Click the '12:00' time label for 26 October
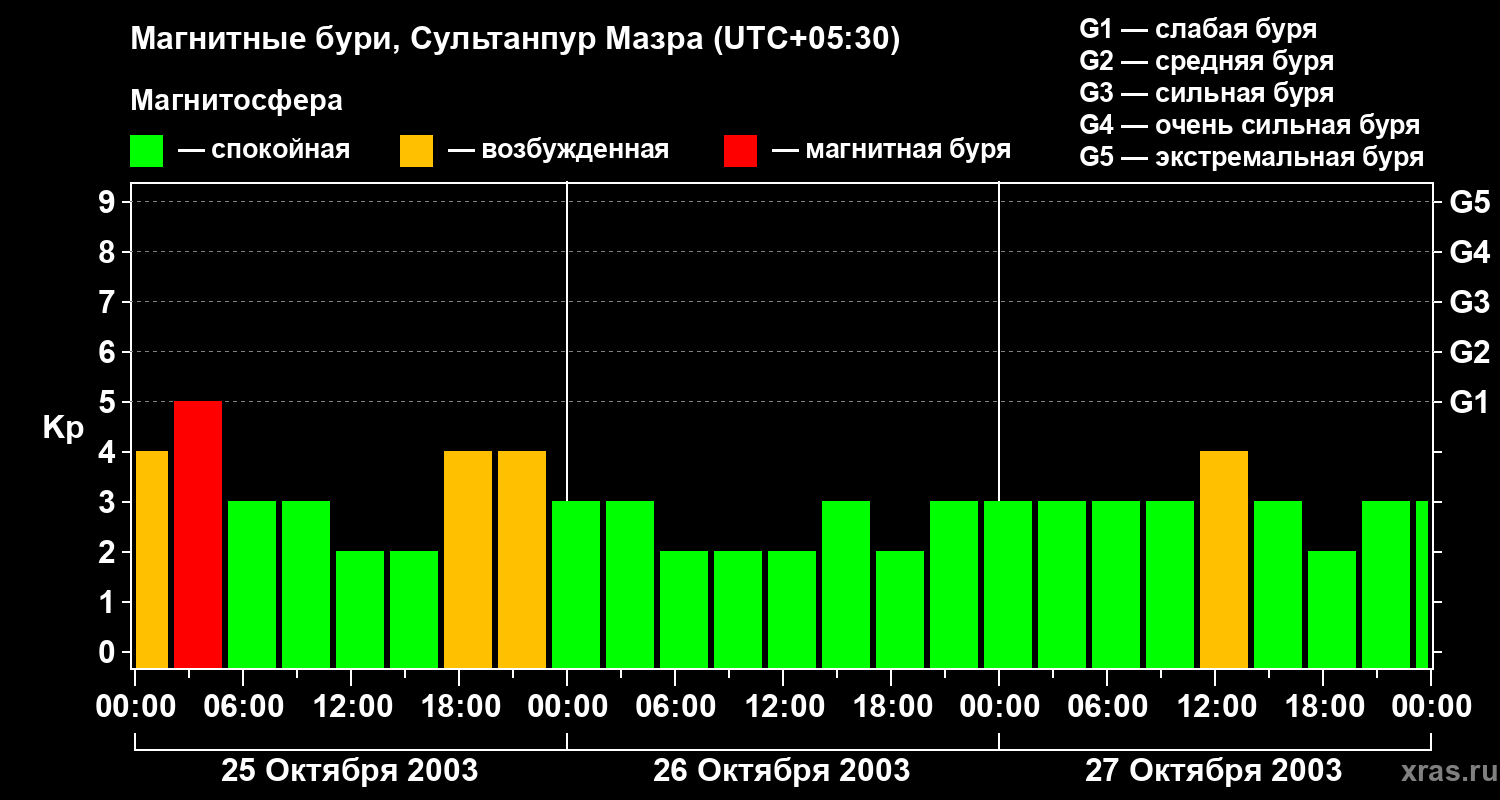1500x800 pixels. [x=783, y=707]
